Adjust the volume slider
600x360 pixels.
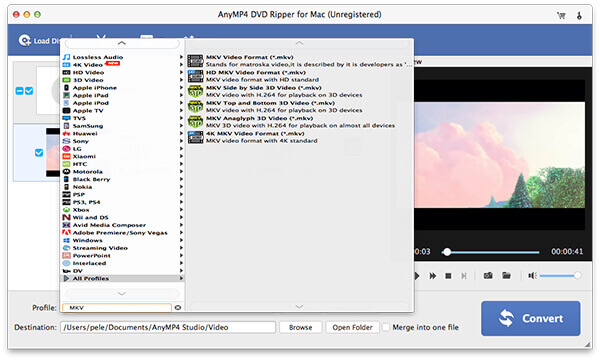560,275
